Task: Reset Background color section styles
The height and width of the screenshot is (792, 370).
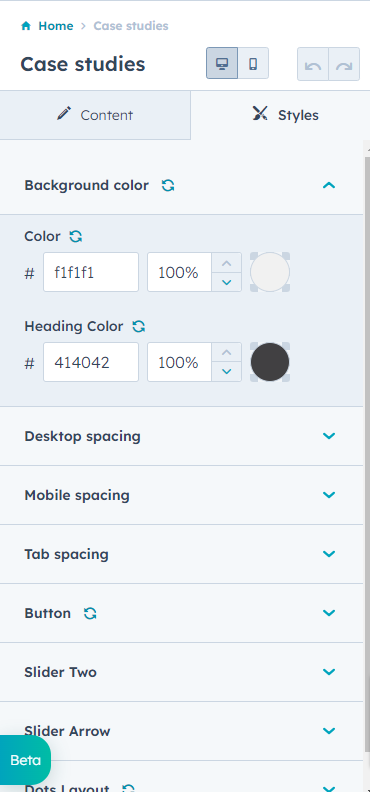Action: coord(168,185)
